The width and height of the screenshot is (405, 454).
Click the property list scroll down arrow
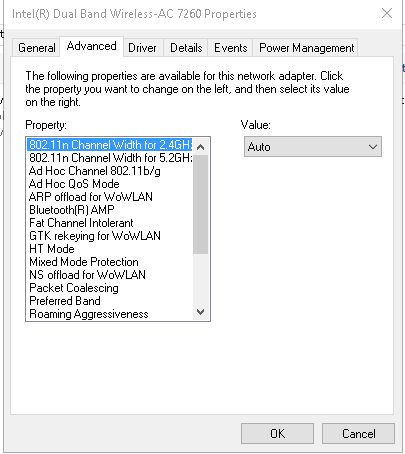pos(200,312)
